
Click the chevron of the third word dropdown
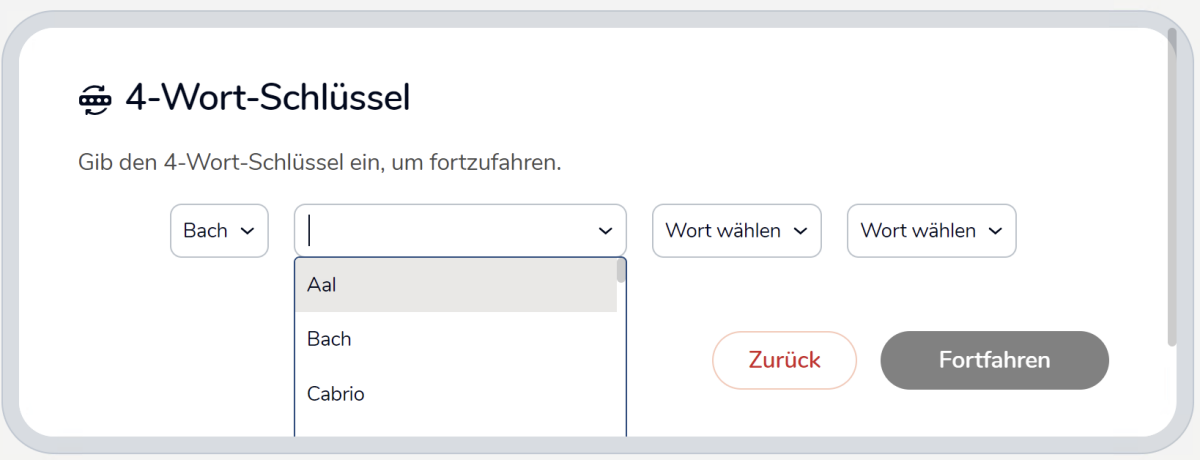click(x=800, y=231)
